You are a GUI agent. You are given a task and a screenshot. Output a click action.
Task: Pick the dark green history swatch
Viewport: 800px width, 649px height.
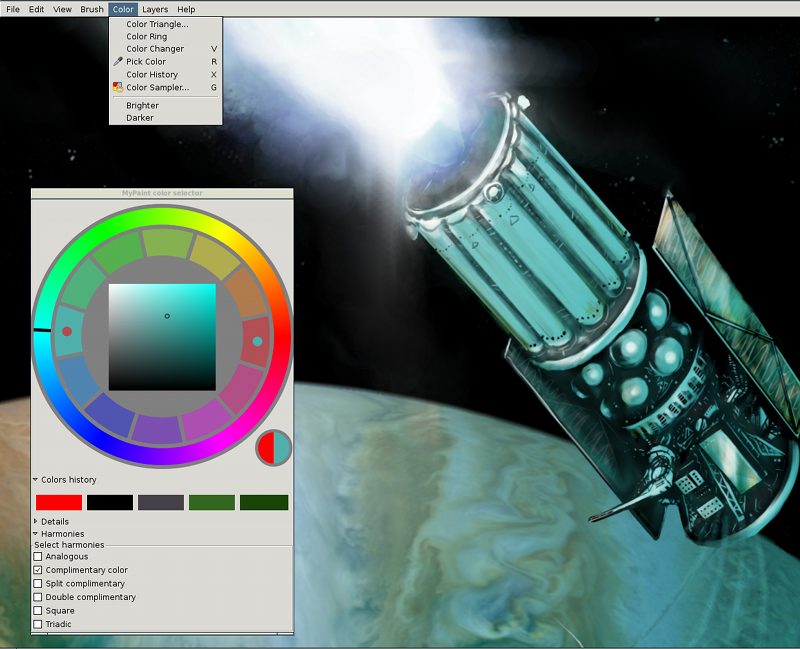(x=264, y=502)
